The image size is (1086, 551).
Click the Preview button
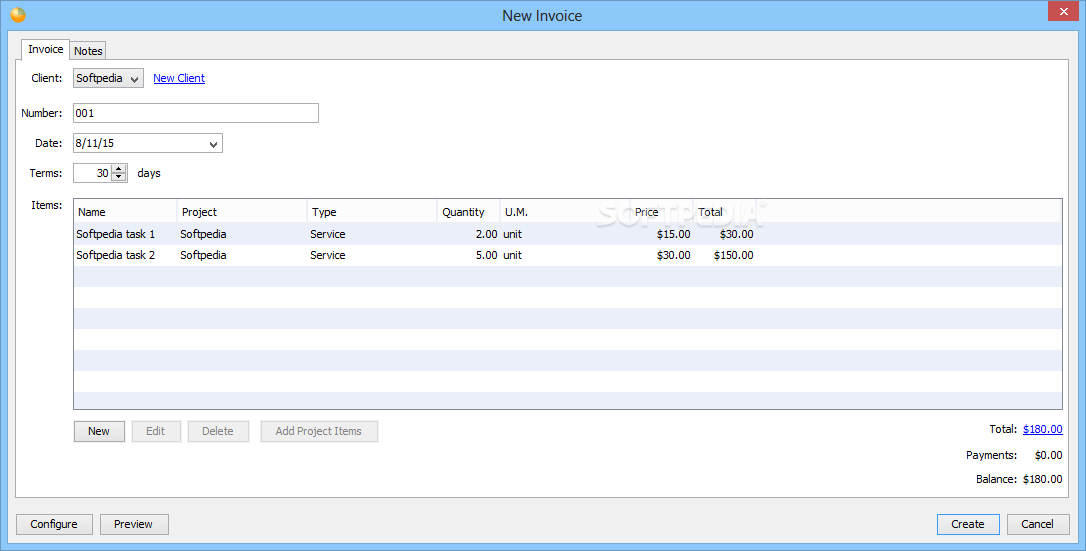point(134,524)
